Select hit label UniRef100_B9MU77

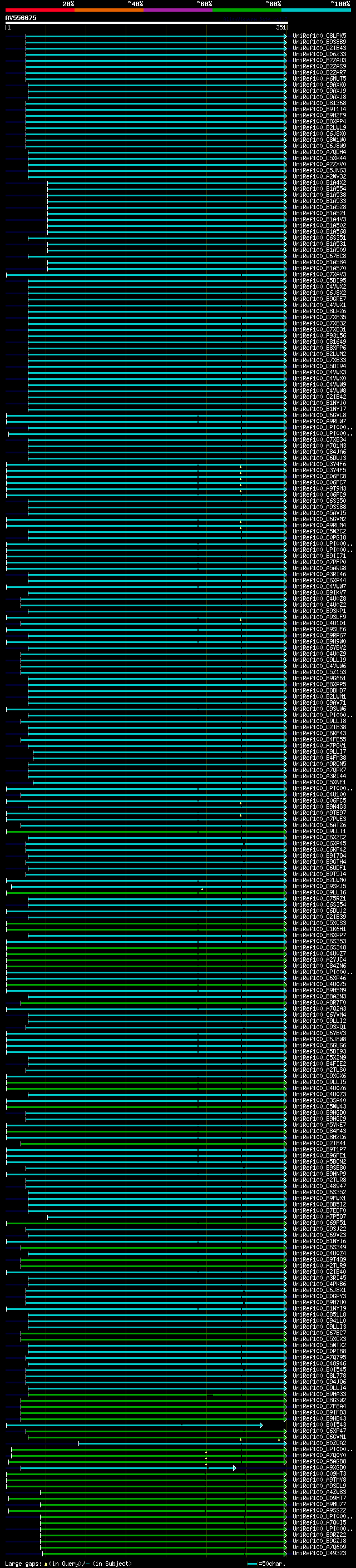pos(319,1504)
